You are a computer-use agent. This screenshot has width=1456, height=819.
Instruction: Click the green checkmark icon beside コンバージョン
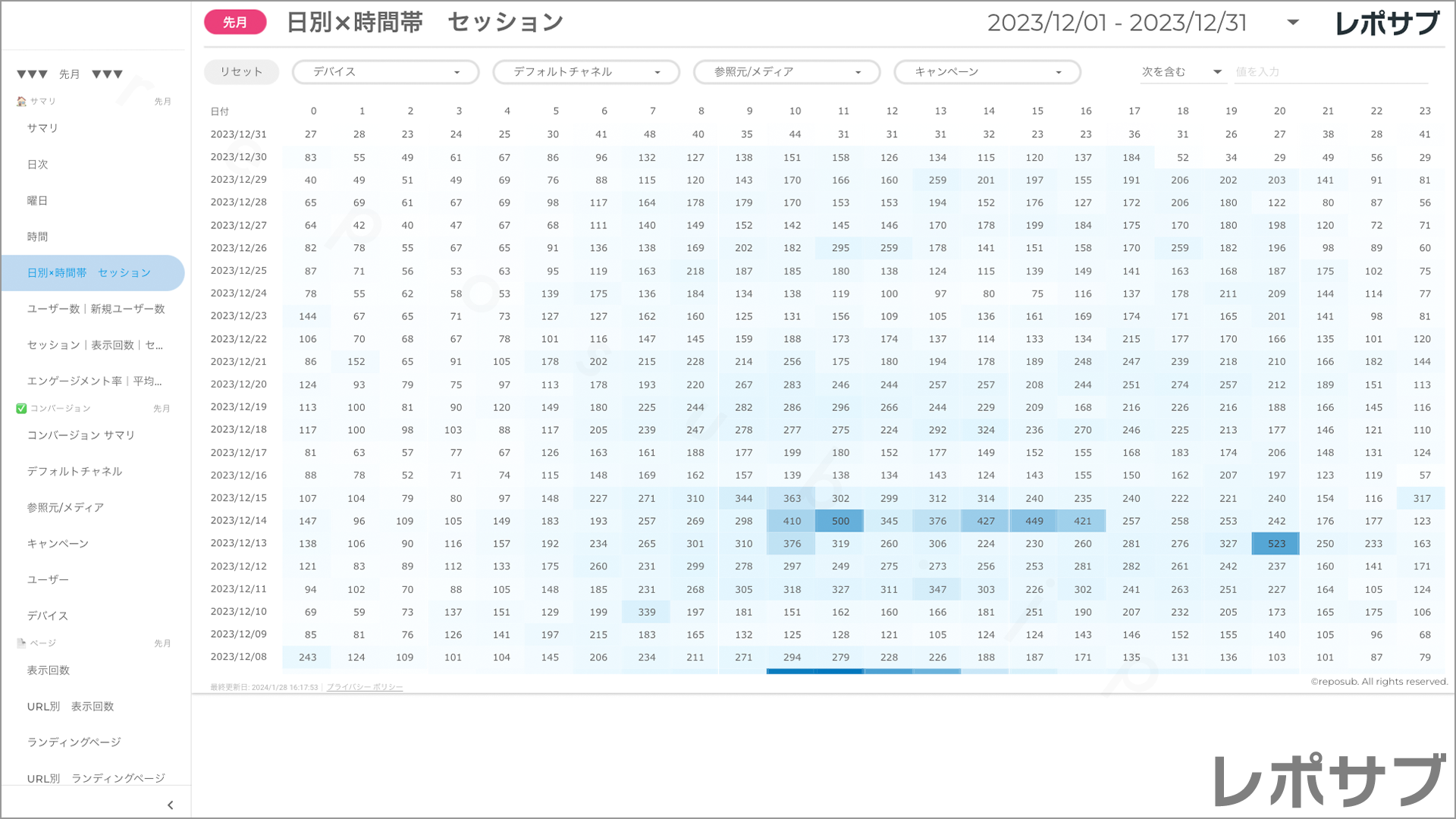point(21,409)
